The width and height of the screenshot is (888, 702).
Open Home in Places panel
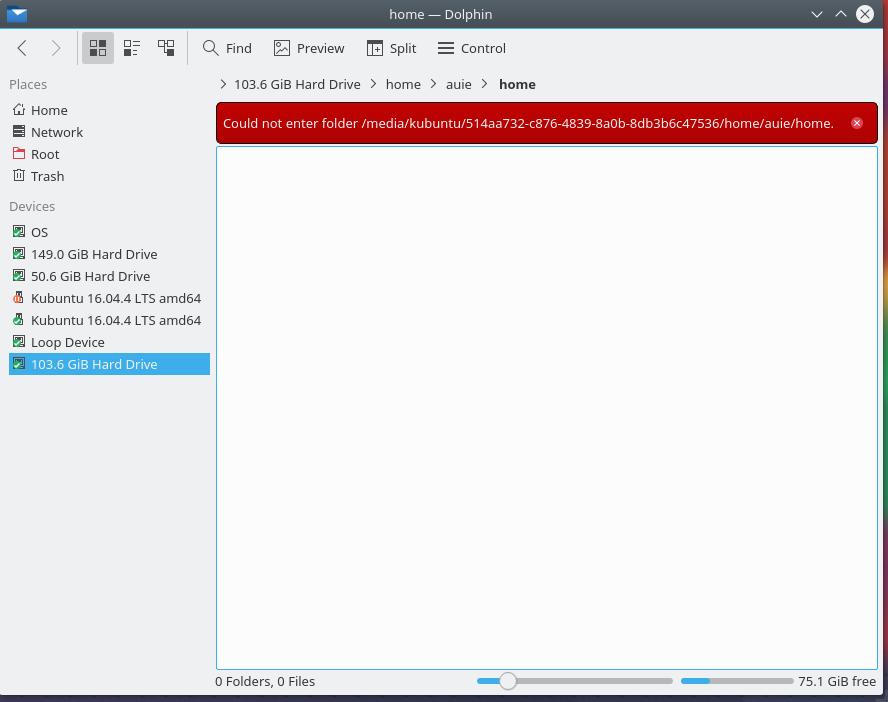[49, 110]
